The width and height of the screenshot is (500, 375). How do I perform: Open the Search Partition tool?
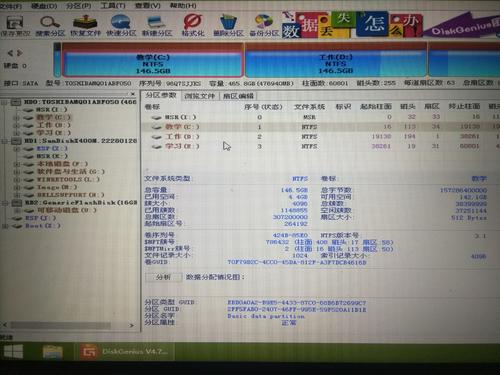(x=50, y=26)
